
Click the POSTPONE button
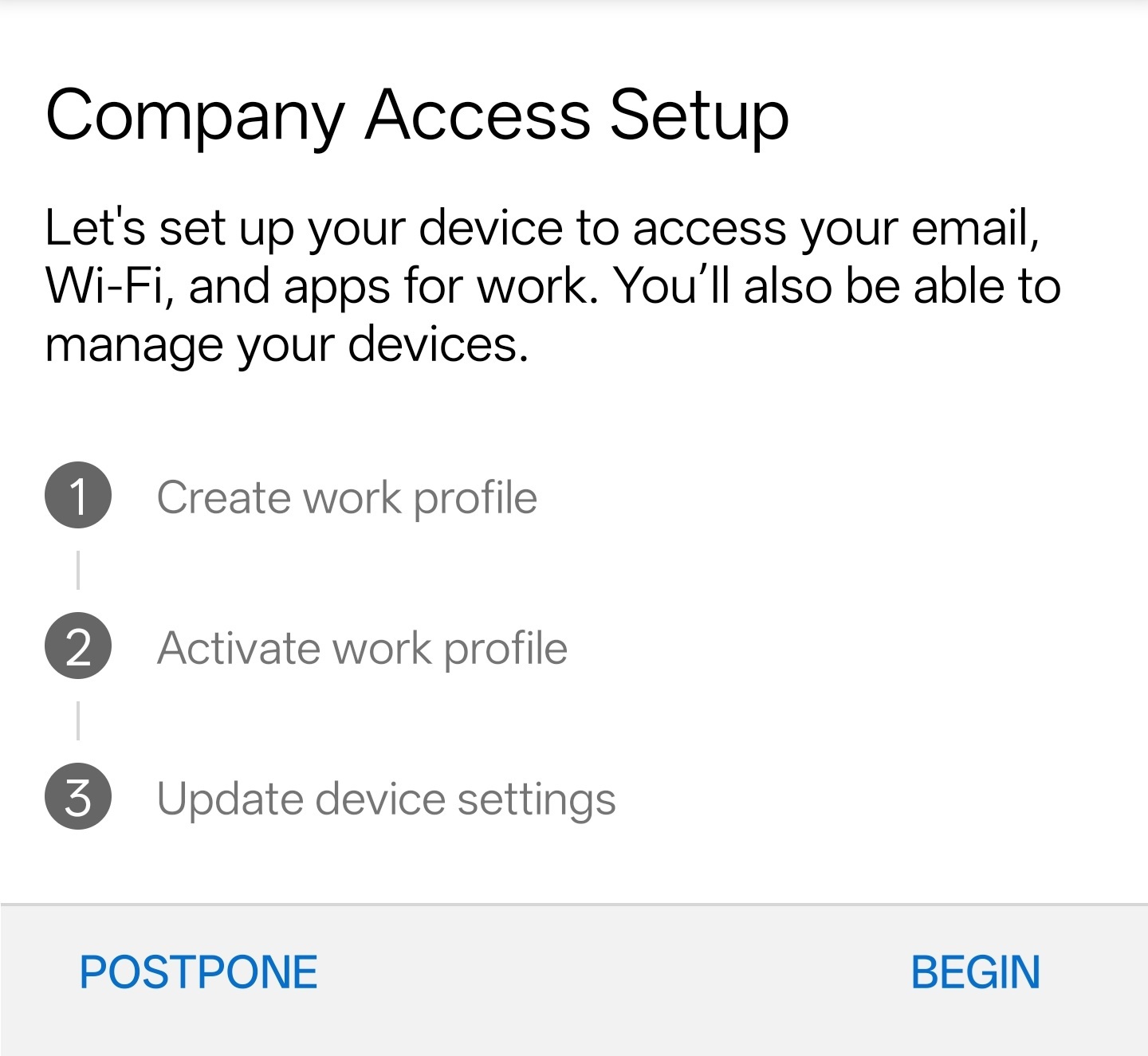click(x=199, y=972)
